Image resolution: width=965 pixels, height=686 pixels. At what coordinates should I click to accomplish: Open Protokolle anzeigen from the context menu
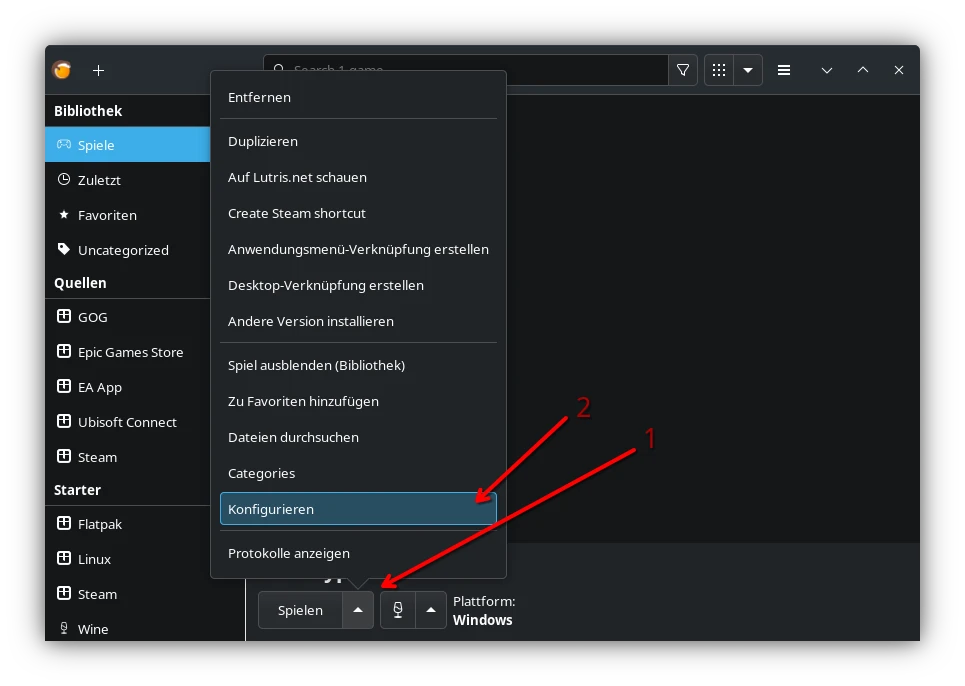[289, 553]
